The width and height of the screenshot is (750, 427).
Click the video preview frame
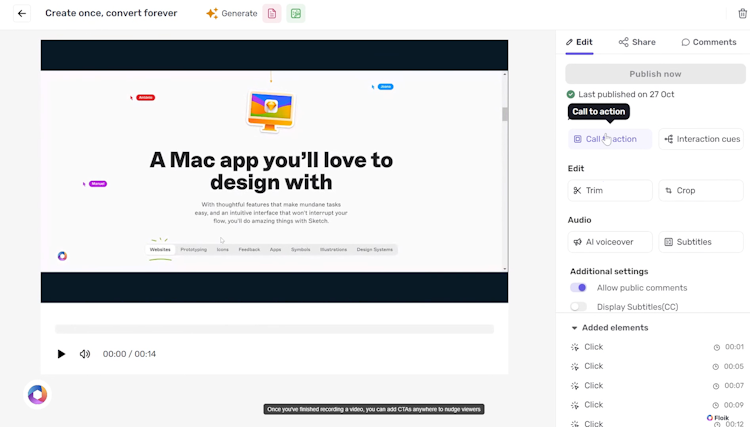click(x=275, y=171)
